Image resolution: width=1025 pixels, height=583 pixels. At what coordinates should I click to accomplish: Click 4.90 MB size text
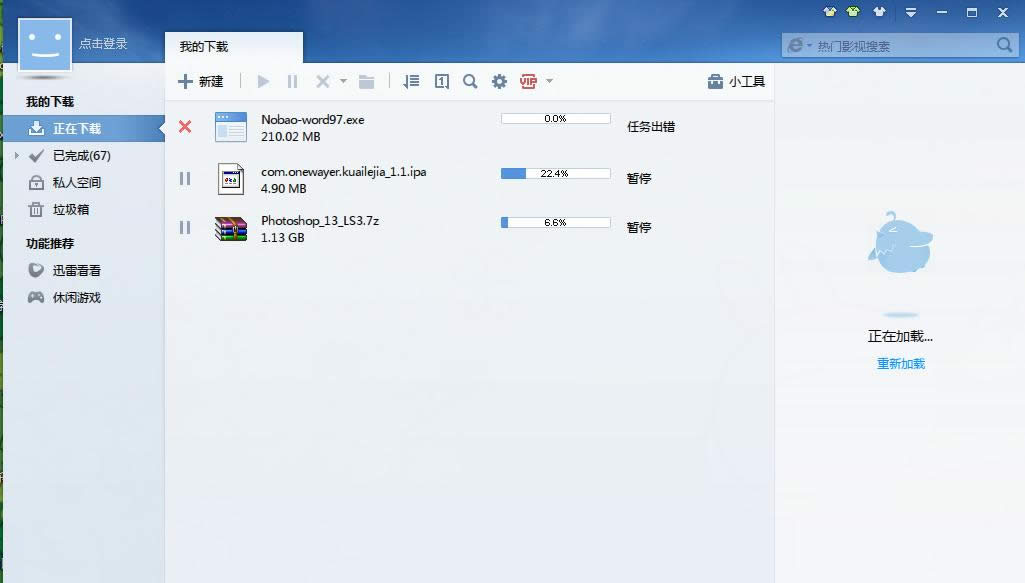click(284, 189)
